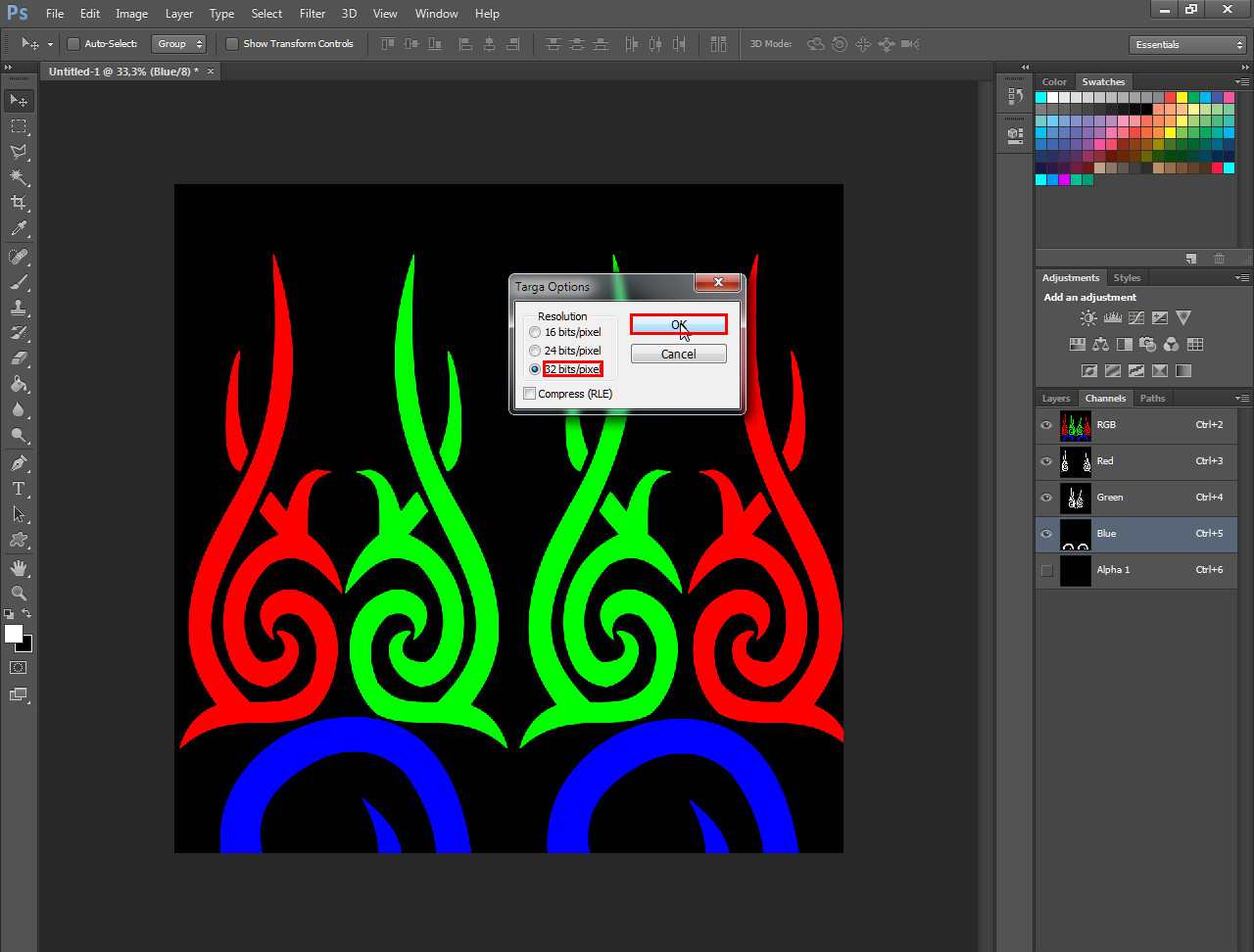Select the Magic Wand tool
The height and width of the screenshot is (952, 1254).
pos(19,177)
